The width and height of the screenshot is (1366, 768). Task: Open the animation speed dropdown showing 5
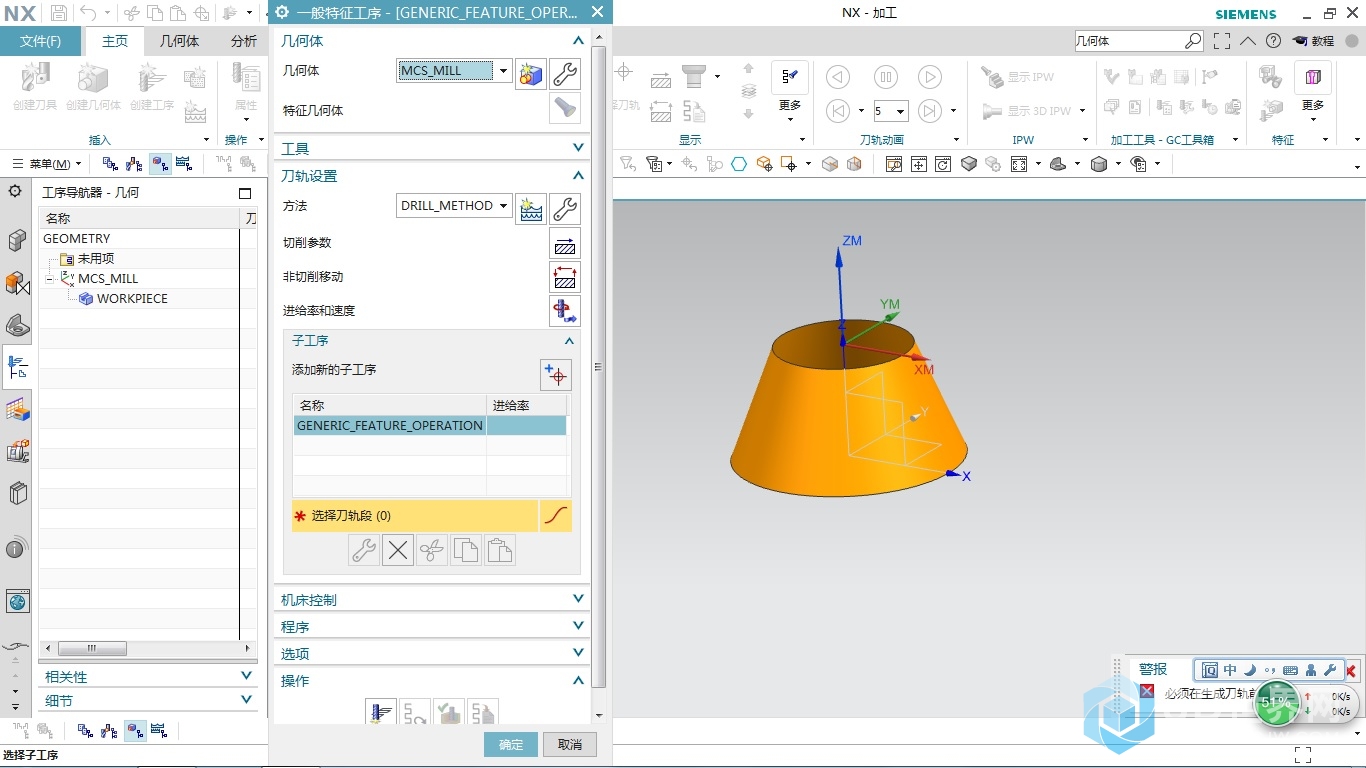[x=900, y=111]
